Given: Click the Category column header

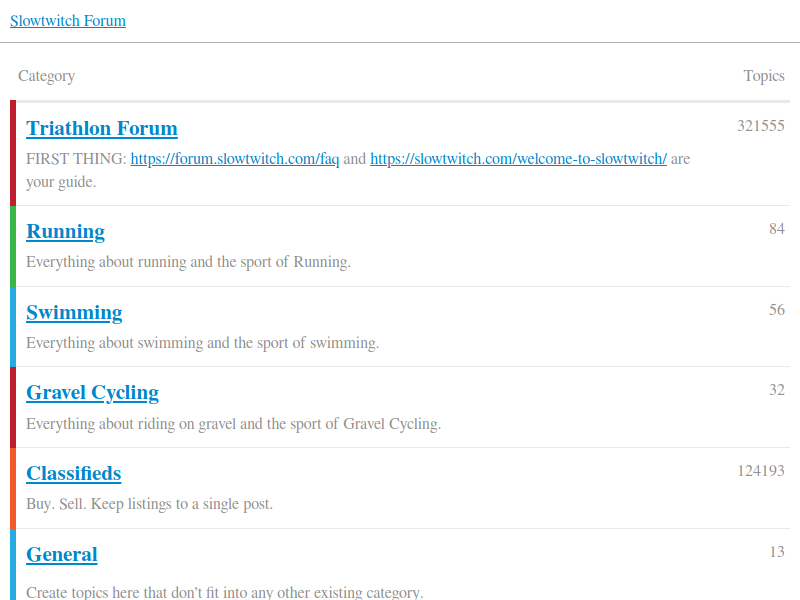Looking at the screenshot, I should 46,76.
